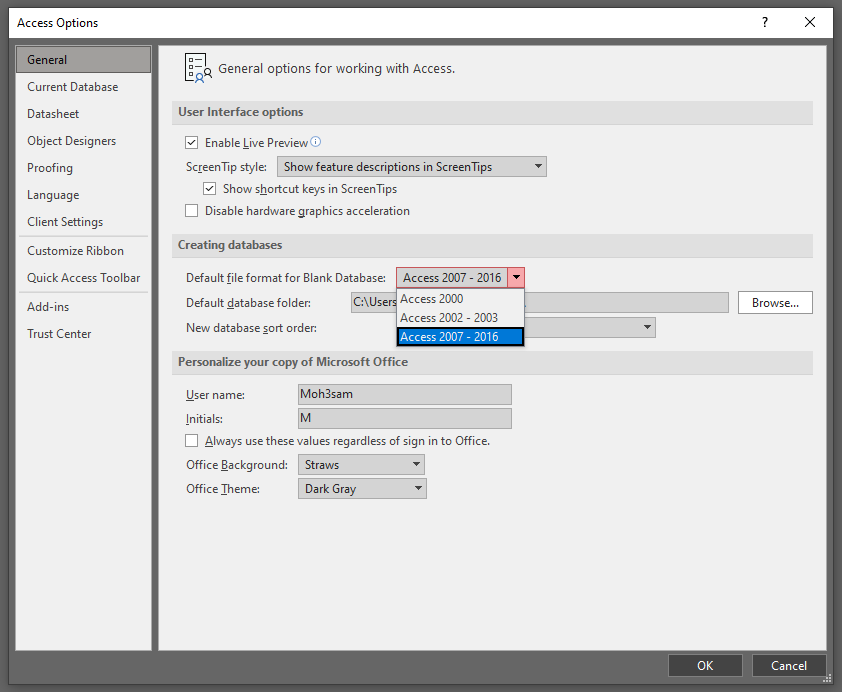The height and width of the screenshot is (692, 842).
Task: Go to Object Designers category
Action: 83,141
